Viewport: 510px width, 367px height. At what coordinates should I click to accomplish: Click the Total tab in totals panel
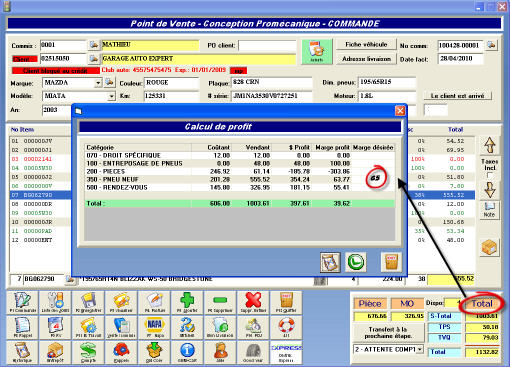(x=482, y=304)
